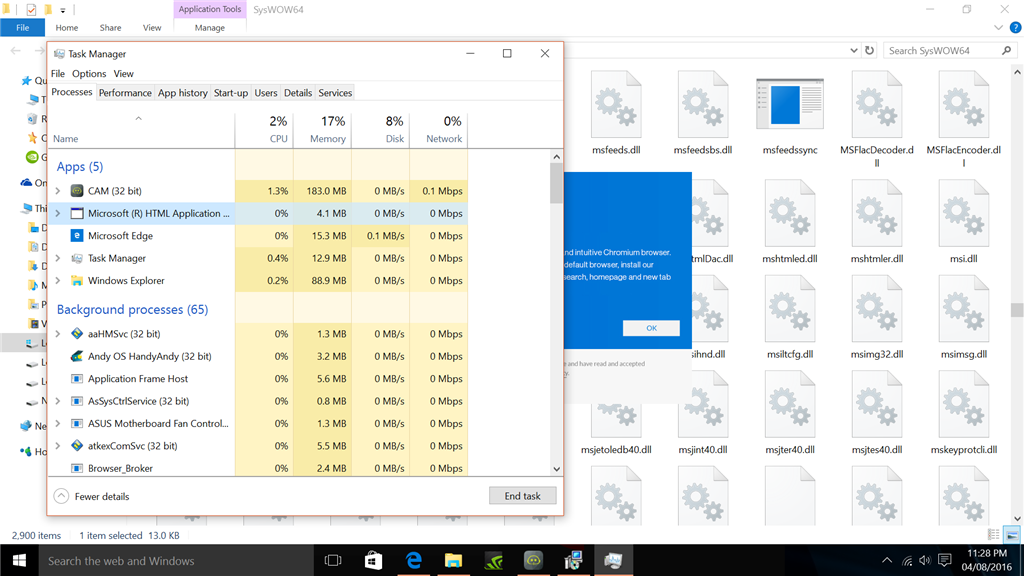
Task: Click the aaHMSvc (32 bit) process icon
Action: click(x=77, y=334)
